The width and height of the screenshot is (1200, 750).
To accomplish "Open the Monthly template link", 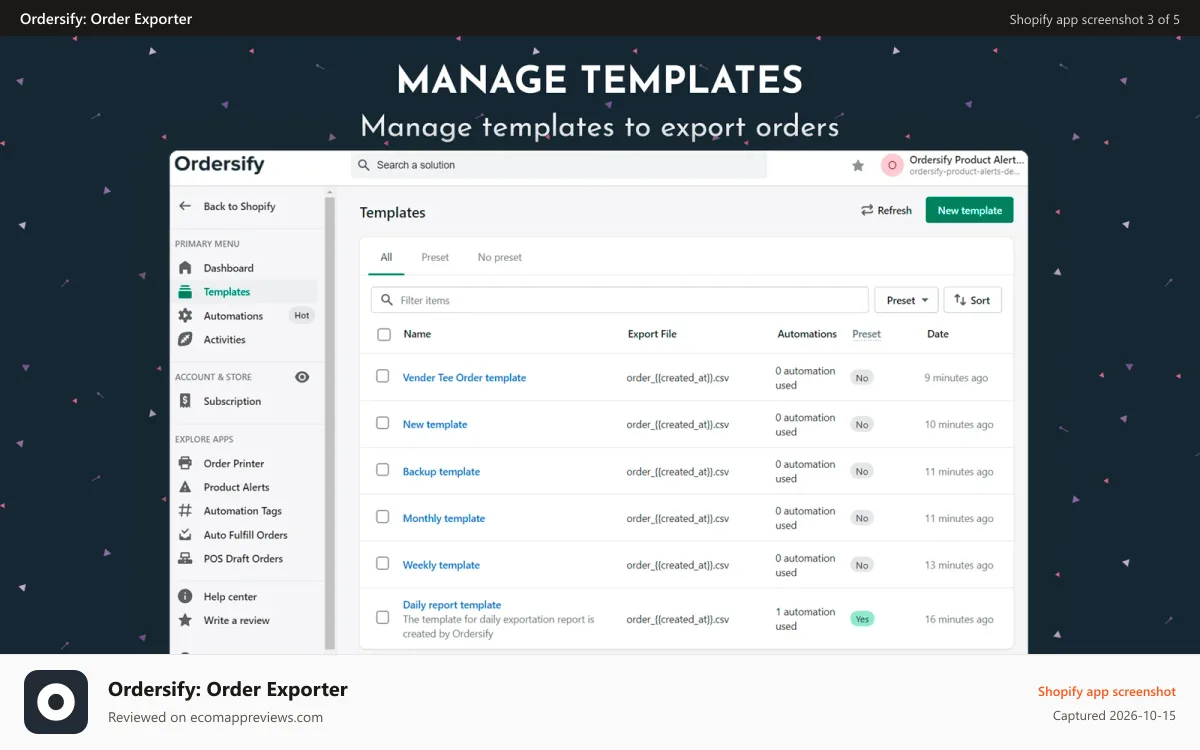I will point(444,518).
